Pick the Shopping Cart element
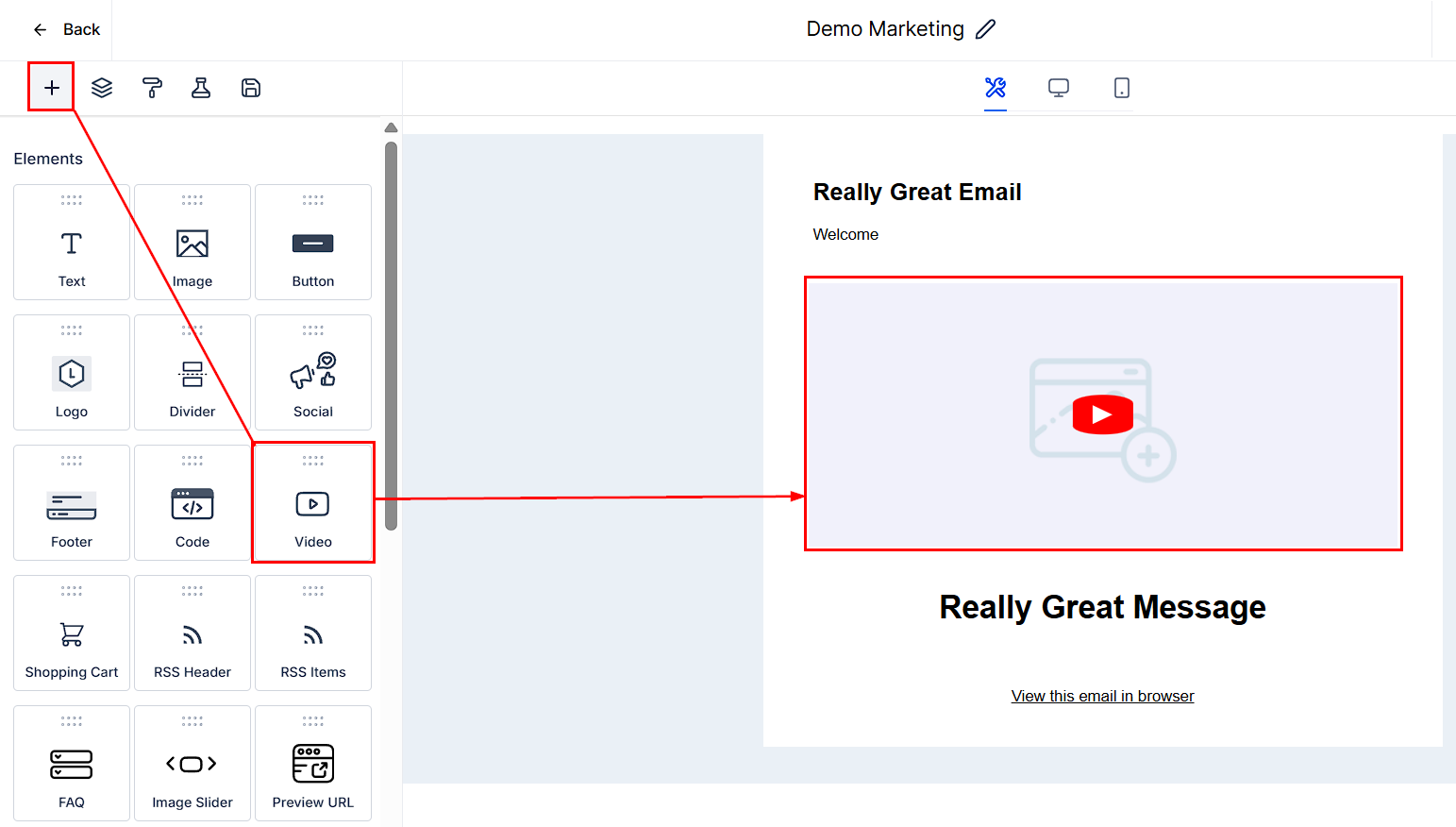 [72, 633]
